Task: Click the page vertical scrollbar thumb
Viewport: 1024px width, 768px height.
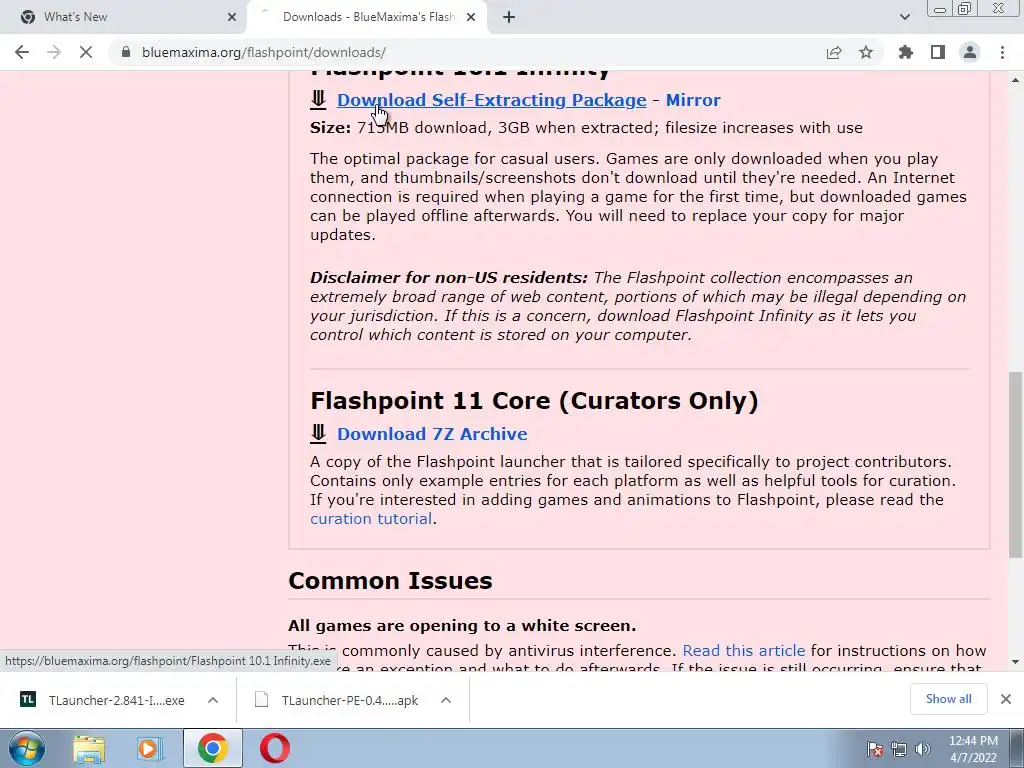Action: [x=1016, y=465]
